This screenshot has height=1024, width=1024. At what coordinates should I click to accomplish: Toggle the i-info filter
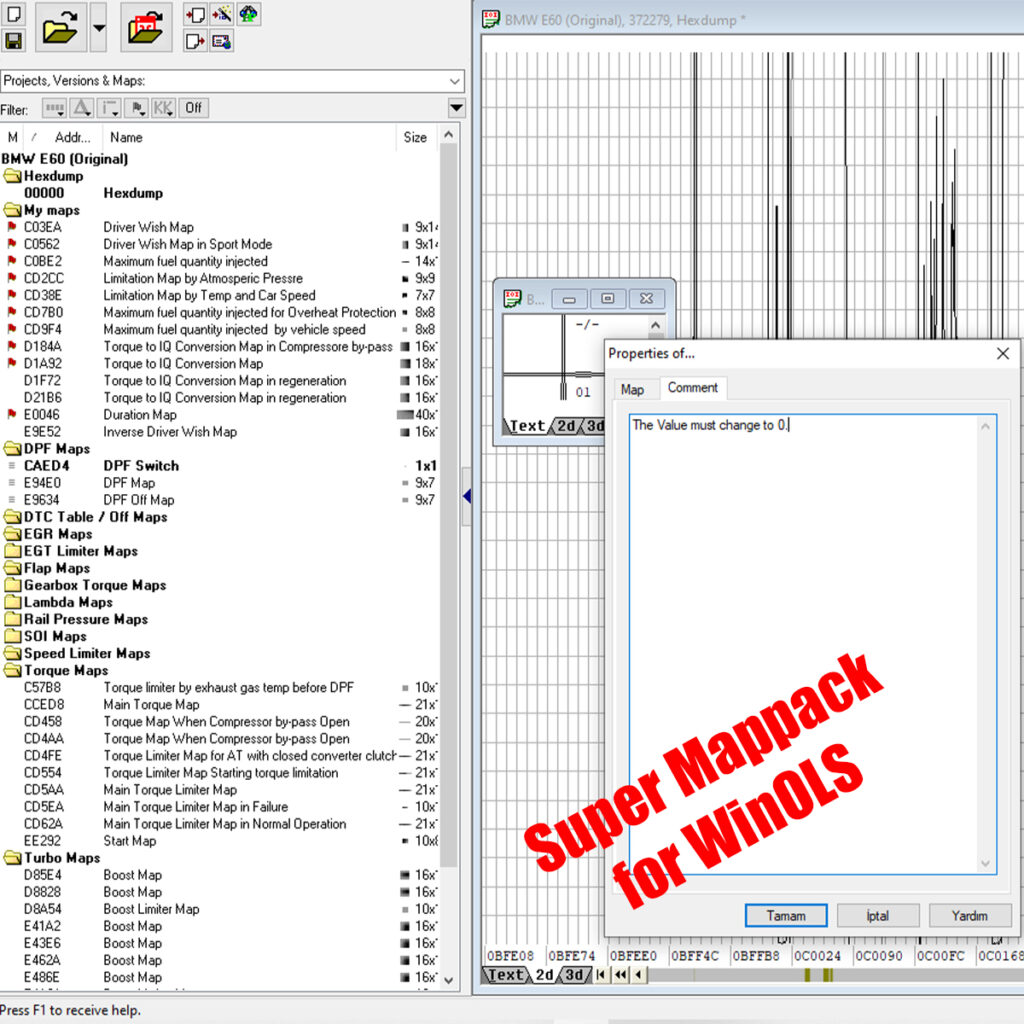click(x=107, y=108)
